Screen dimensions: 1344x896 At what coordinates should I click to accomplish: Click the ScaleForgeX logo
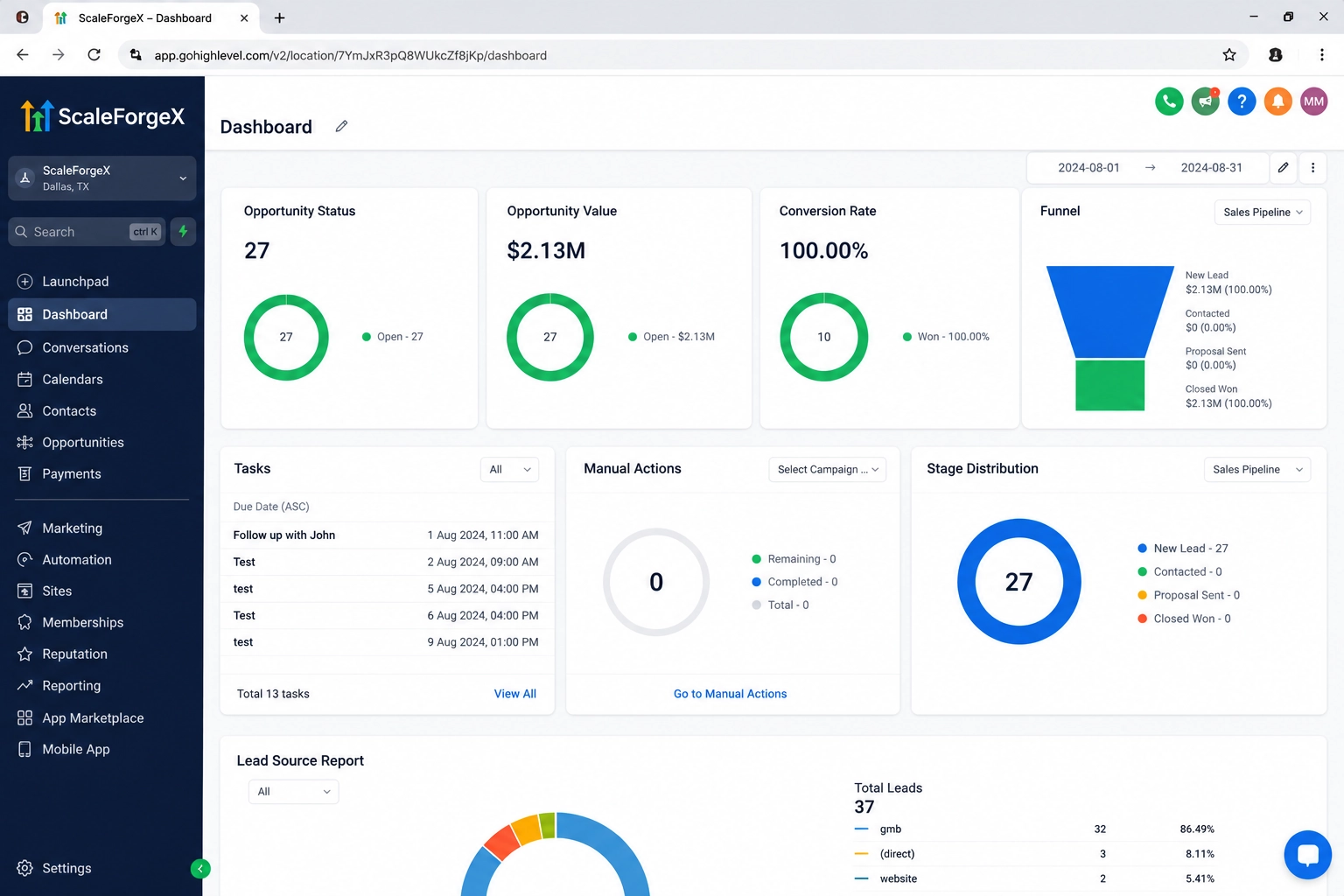(102, 116)
